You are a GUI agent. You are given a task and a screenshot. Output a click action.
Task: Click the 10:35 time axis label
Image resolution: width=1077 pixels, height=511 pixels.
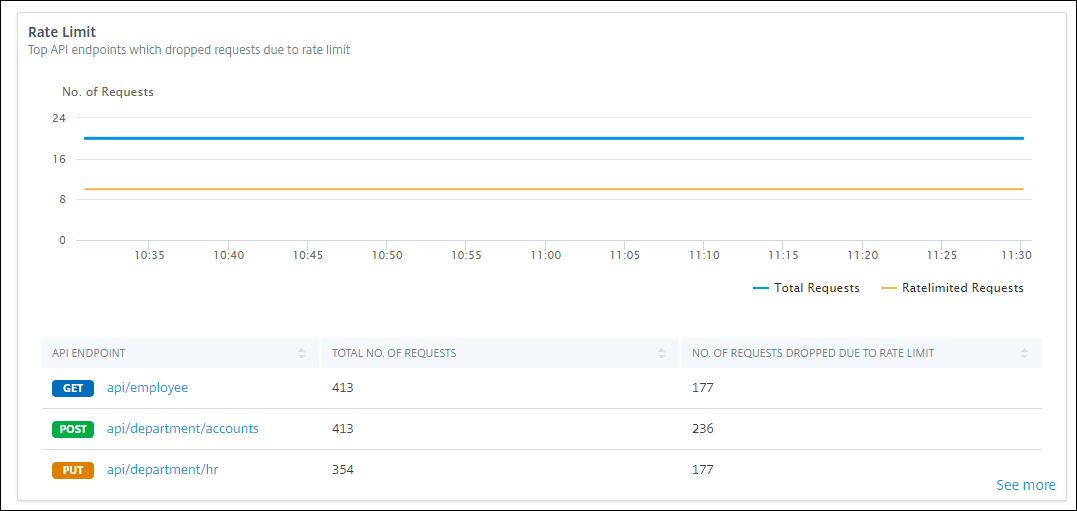tap(149, 255)
